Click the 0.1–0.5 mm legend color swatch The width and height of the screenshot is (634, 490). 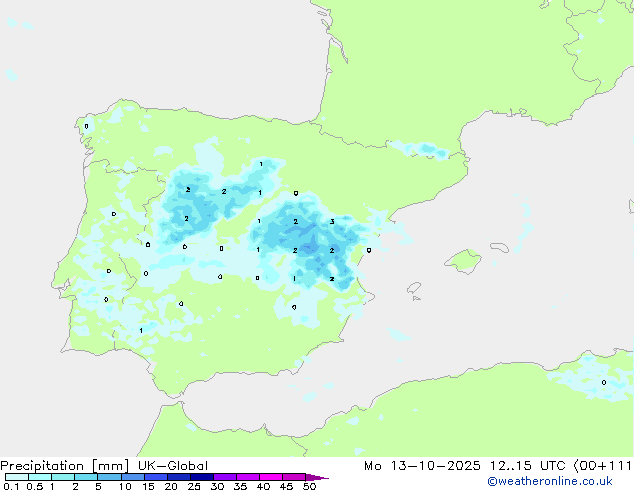coord(17,477)
